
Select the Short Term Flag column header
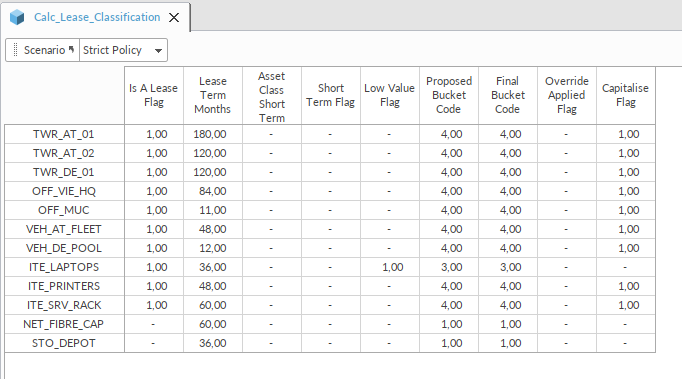(x=331, y=95)
